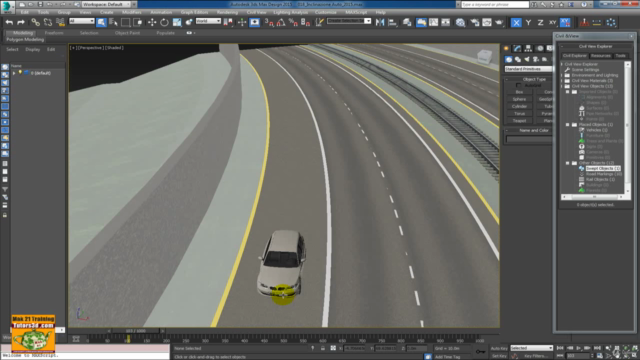The image size is (640, 360).
Task: Open the Edit menu
Action: (x=24, y=12)
